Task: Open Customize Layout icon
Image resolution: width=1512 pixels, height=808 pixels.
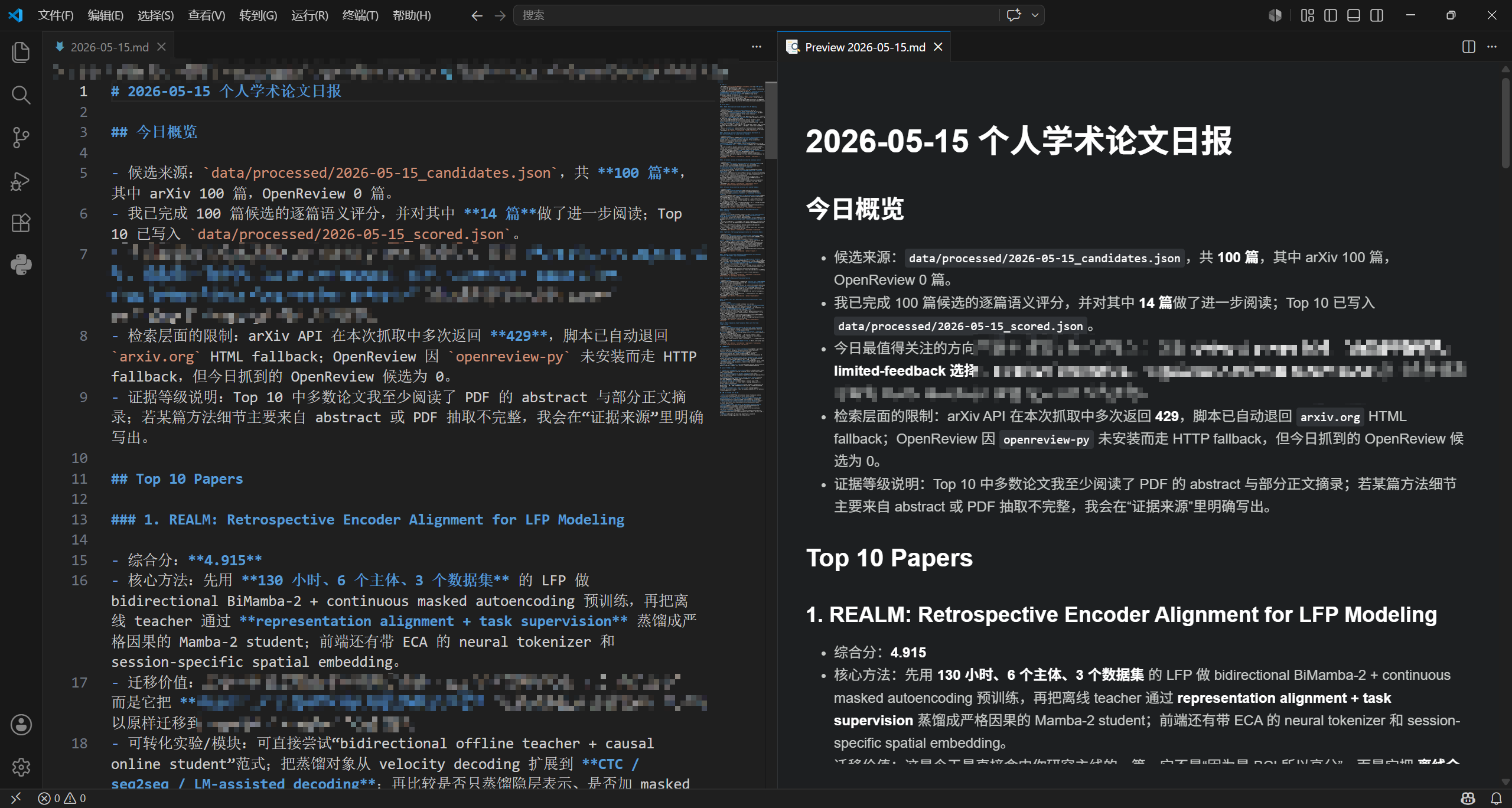Action: (x=1308, y=15)
